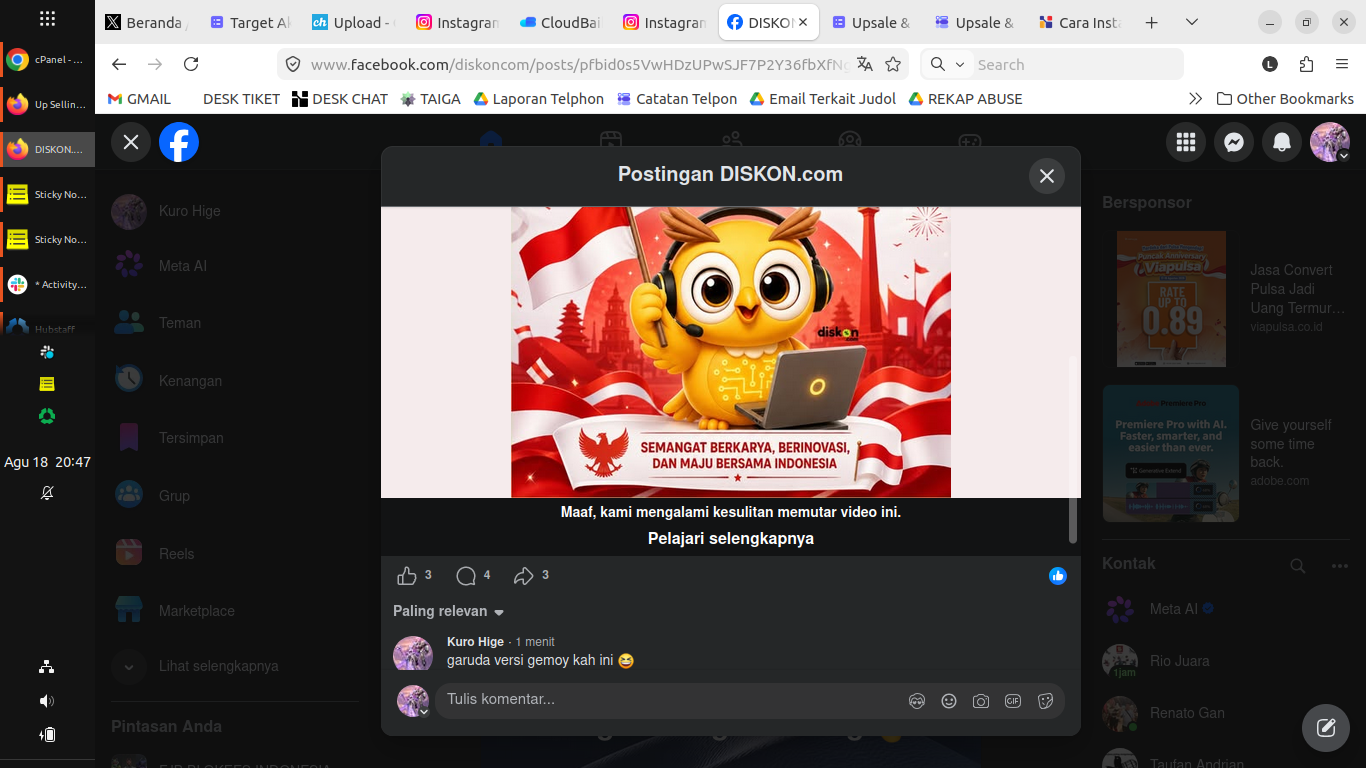Add a GIF to the comment
This screenshot has width=1366, height=768.
click(1013, 701)
